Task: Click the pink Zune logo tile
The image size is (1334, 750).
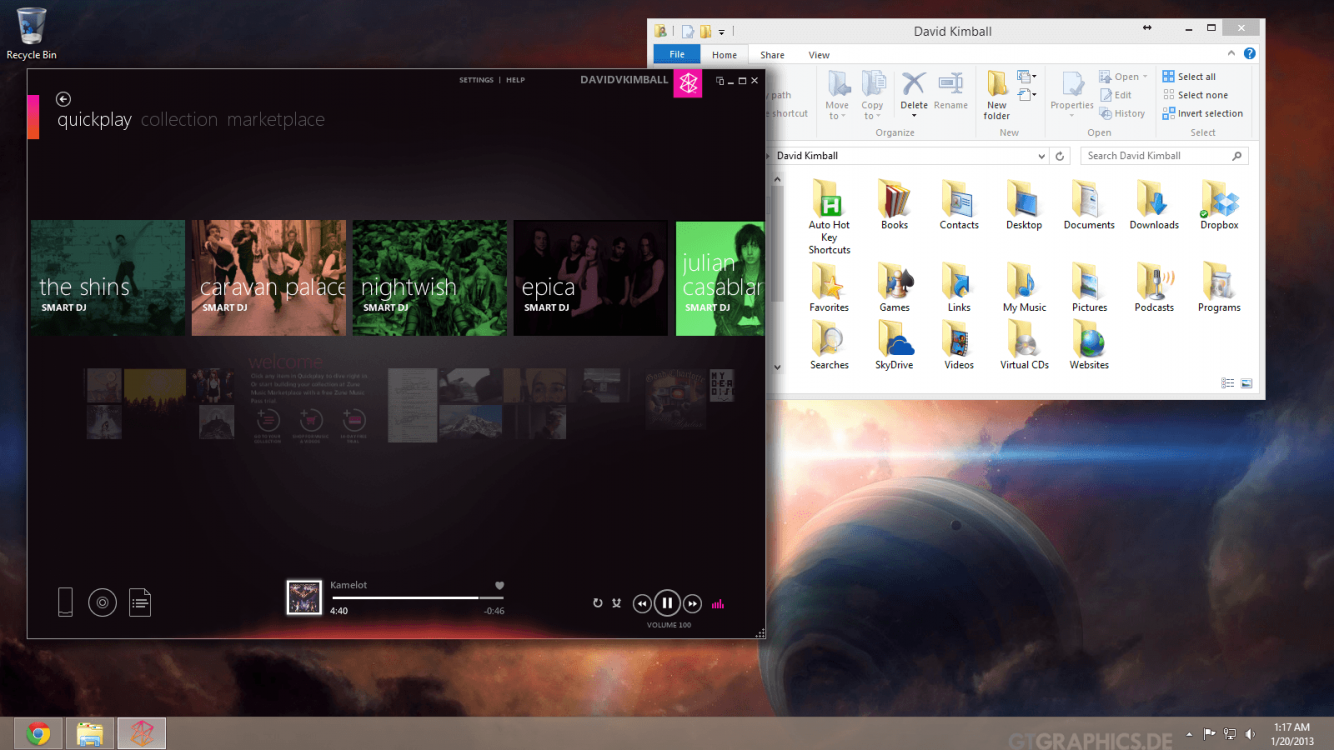Action: [688, 84]
